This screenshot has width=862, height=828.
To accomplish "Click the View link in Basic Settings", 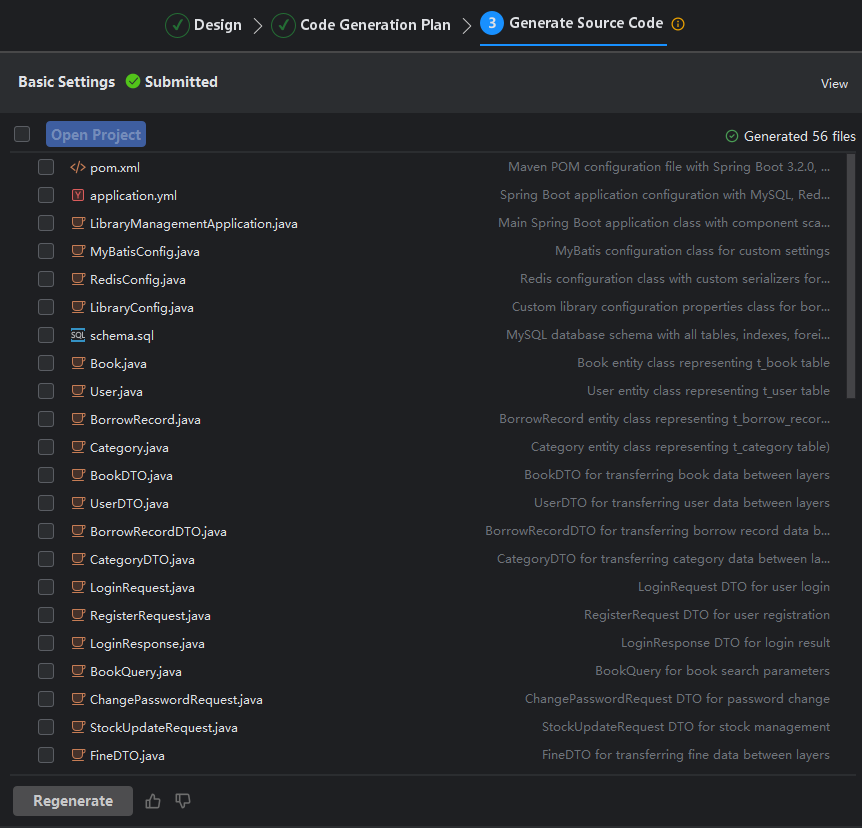I will [x=834, y=84].
